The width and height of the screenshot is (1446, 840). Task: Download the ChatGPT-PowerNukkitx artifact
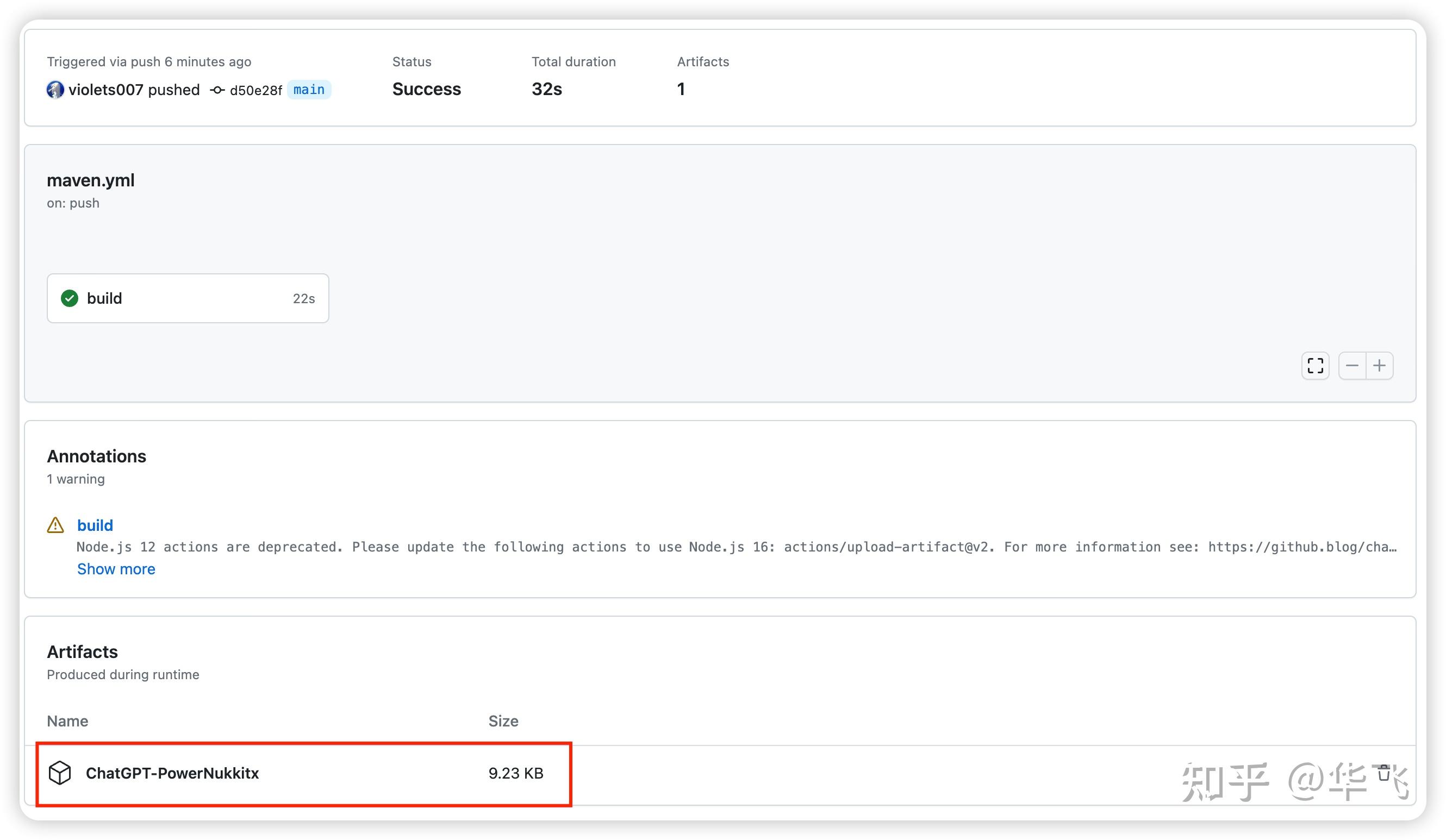pyautogui.click(x=172, y=774)
